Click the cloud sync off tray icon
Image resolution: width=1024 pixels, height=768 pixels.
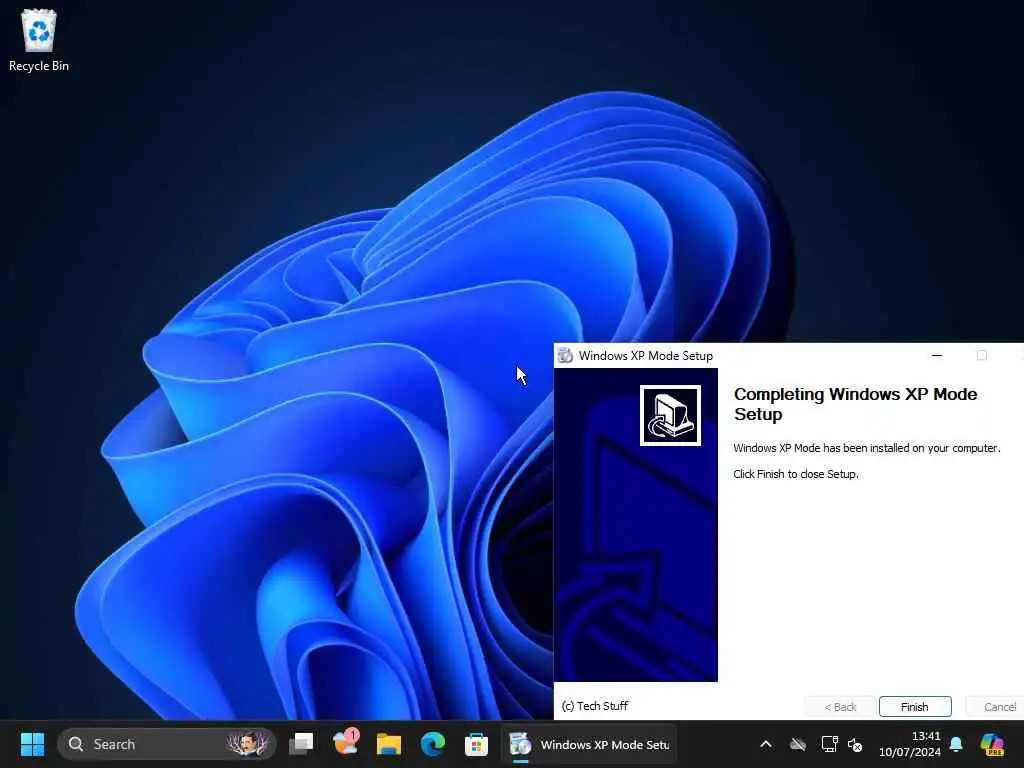tap(798, 744)
